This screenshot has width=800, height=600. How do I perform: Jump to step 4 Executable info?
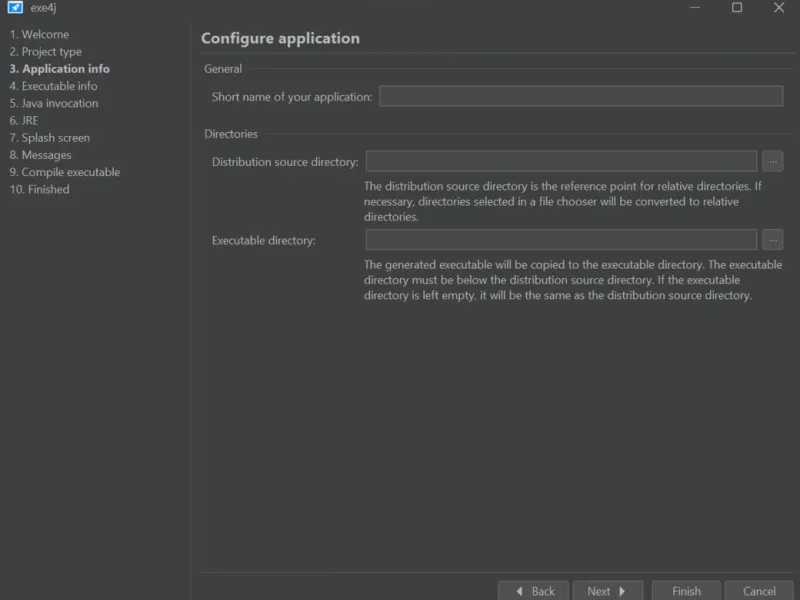(53, 86)
